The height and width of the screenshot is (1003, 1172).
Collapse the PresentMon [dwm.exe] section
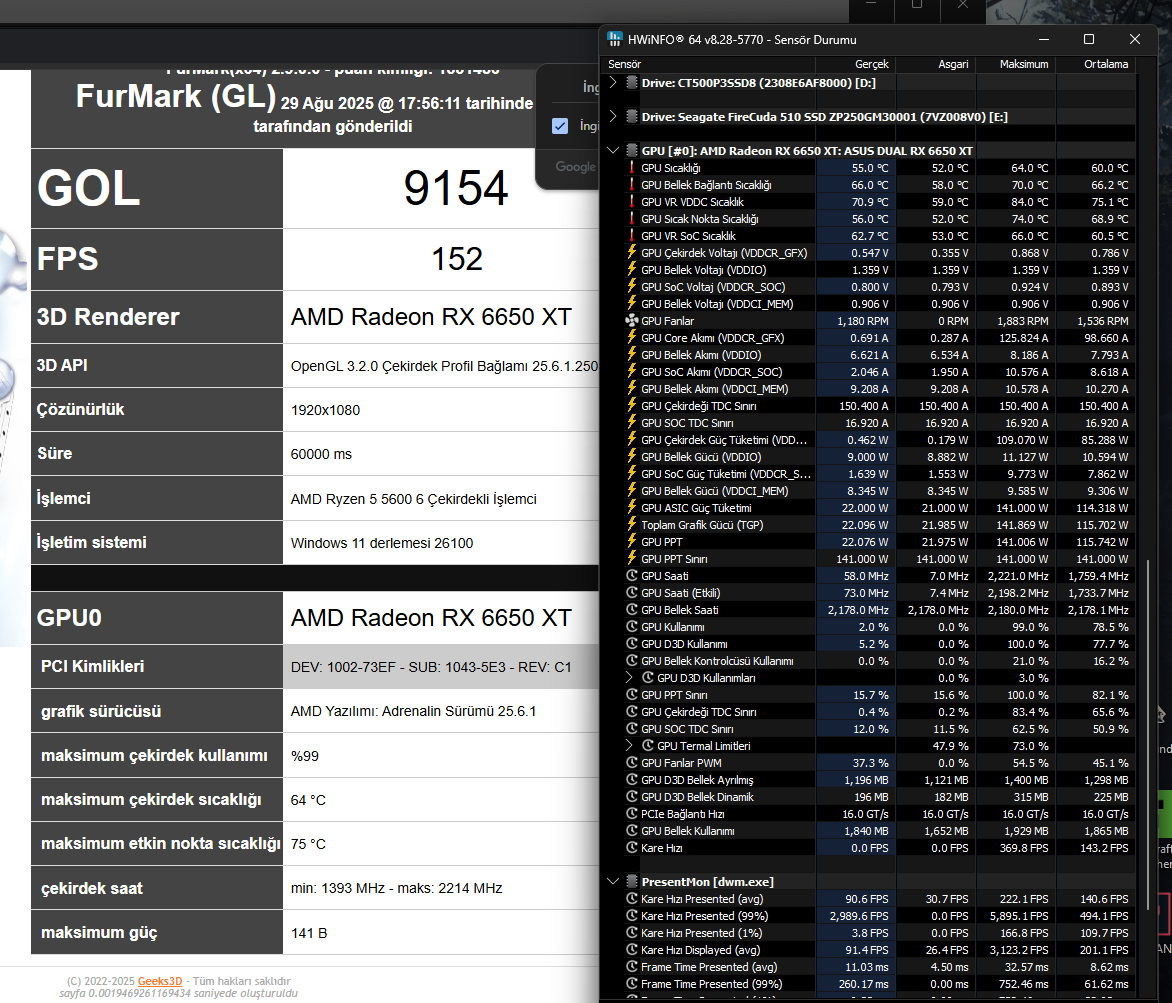coord(613,881)
